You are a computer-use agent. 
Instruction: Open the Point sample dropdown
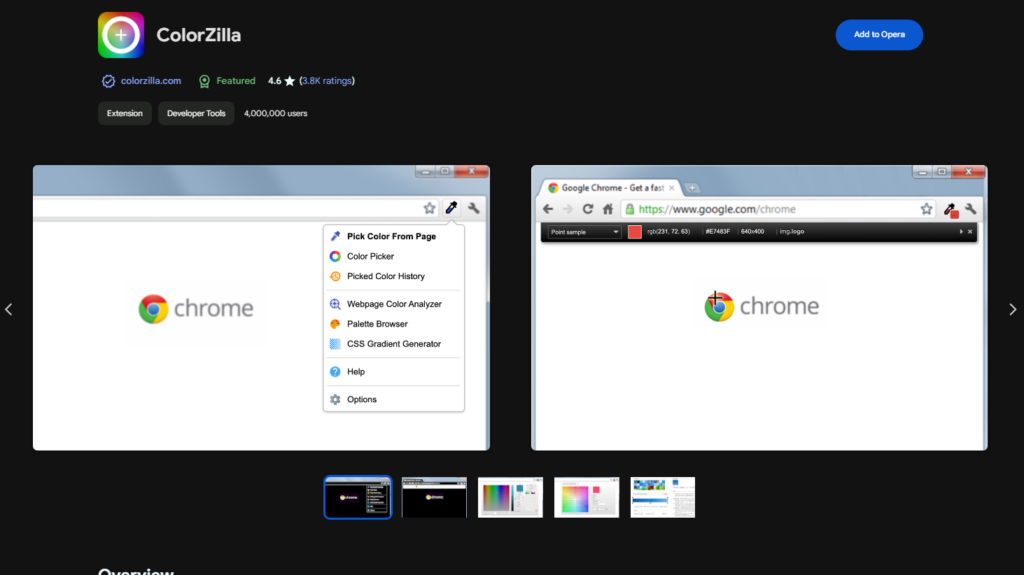pos(584,232)
